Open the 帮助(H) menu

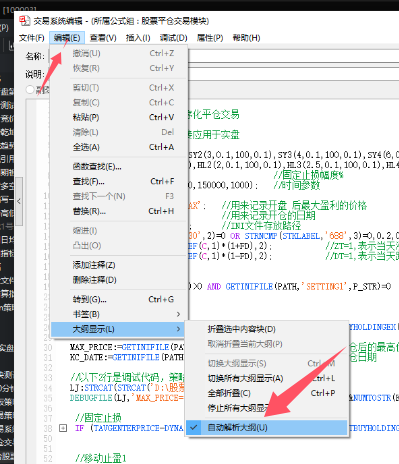[246, 38]
